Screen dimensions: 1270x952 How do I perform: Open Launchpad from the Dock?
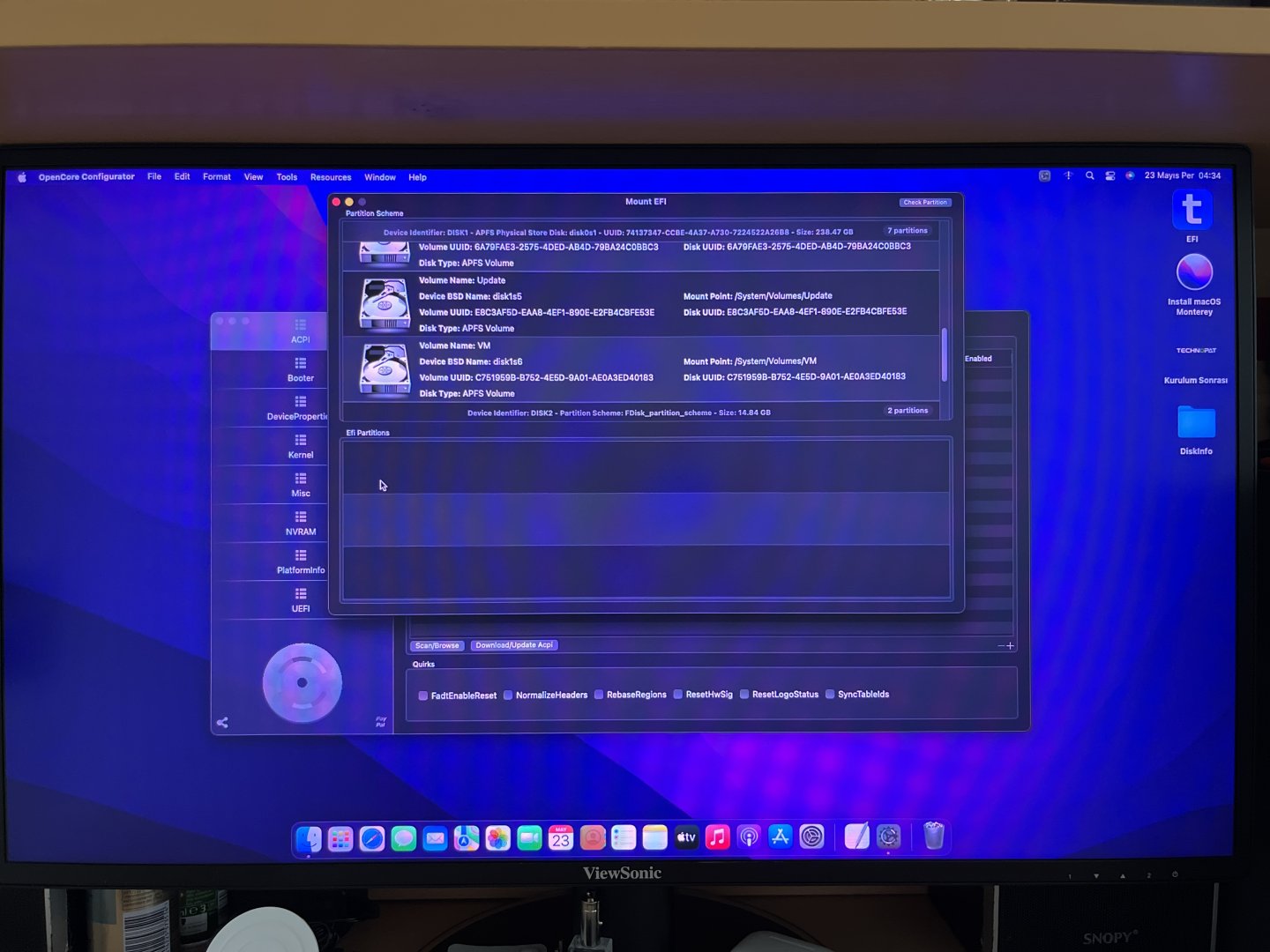pyautogui.click(x=340, y=838)
